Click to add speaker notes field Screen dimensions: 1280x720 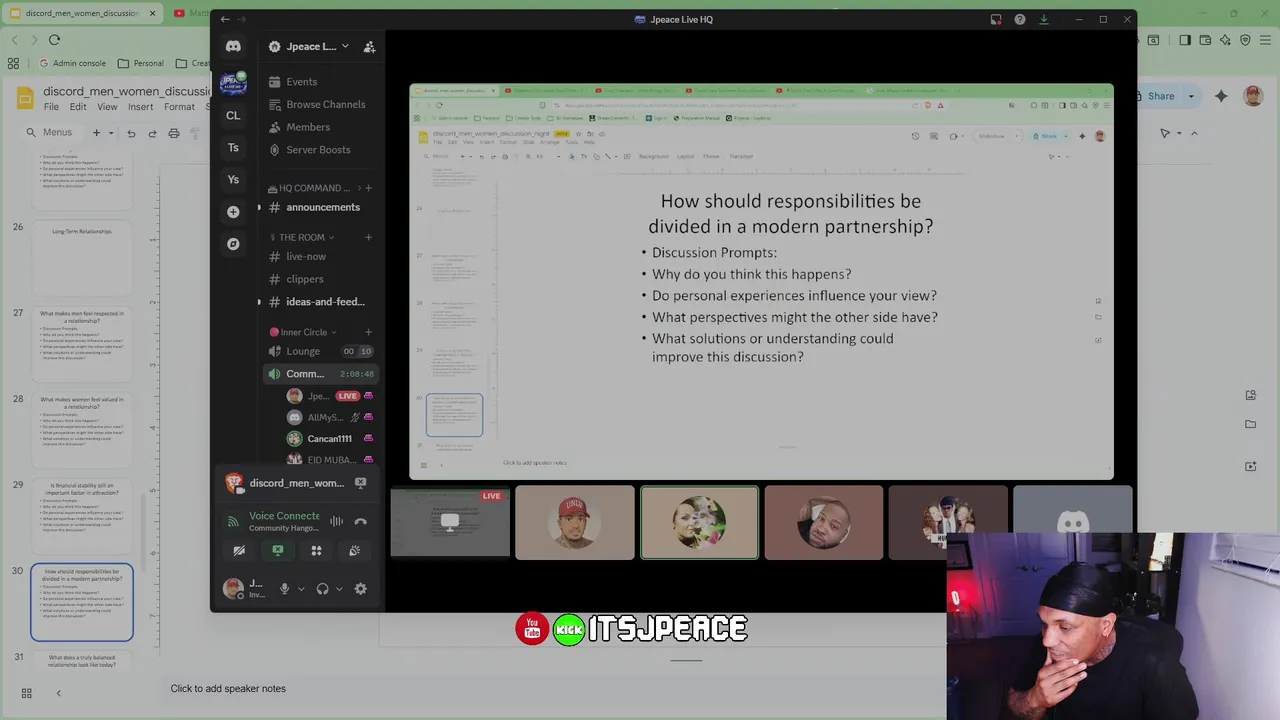228,688
